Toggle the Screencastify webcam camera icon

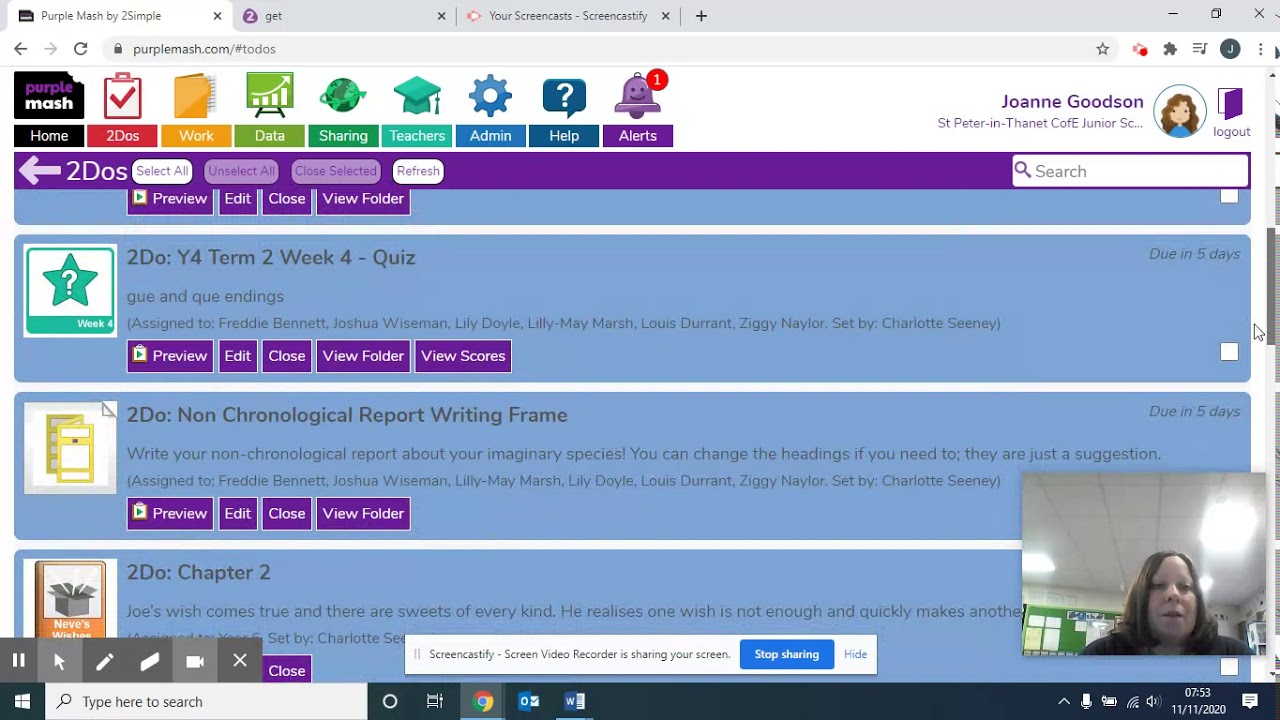tap(195, 661)
